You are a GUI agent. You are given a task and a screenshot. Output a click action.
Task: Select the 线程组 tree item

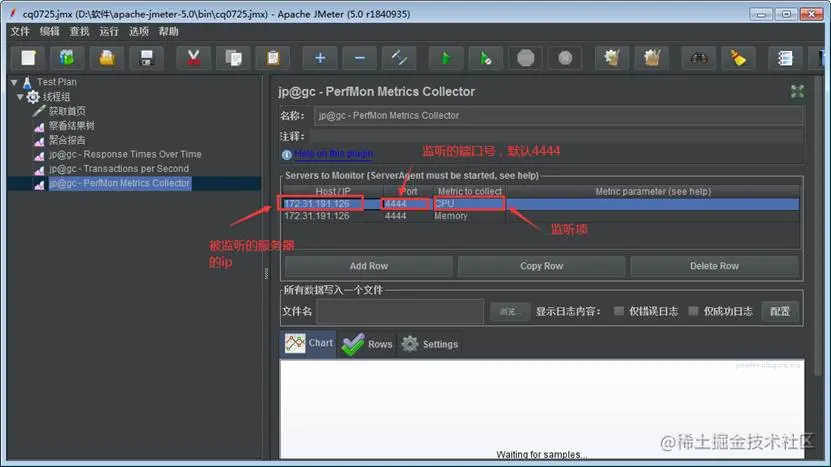(56, 96)
